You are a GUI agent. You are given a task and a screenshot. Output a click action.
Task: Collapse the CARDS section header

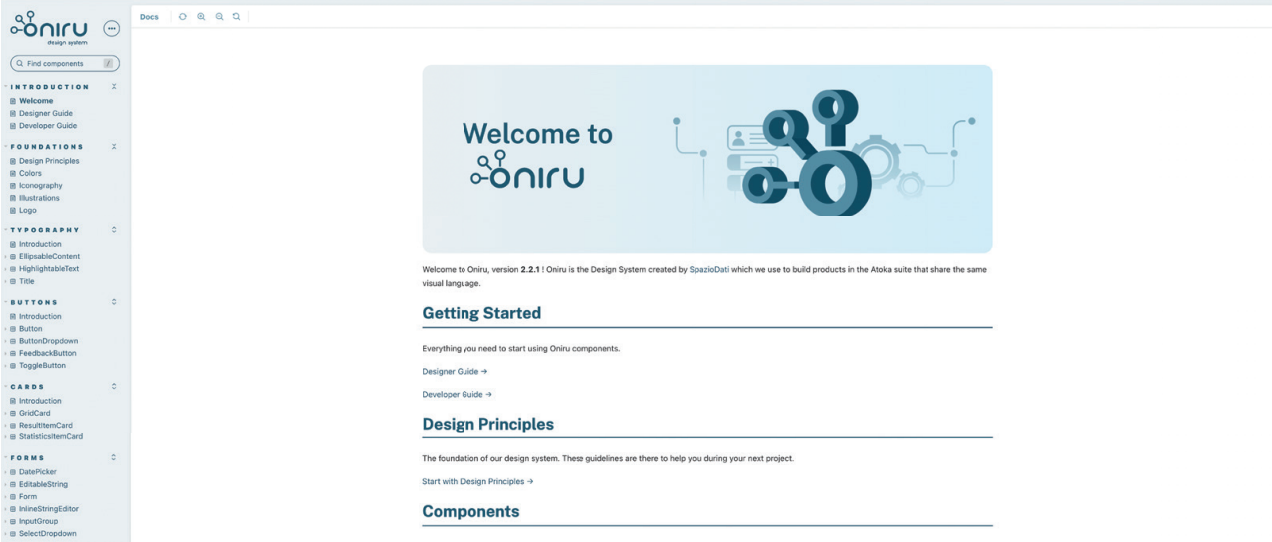point(27,386)
